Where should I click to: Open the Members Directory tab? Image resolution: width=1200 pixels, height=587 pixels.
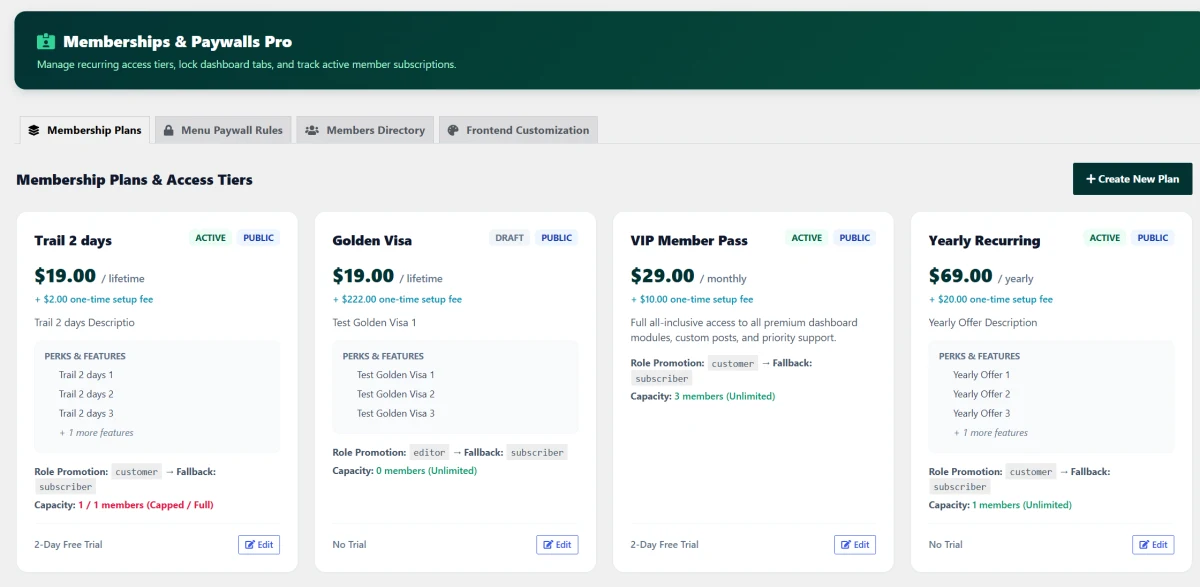coord(365,130)
